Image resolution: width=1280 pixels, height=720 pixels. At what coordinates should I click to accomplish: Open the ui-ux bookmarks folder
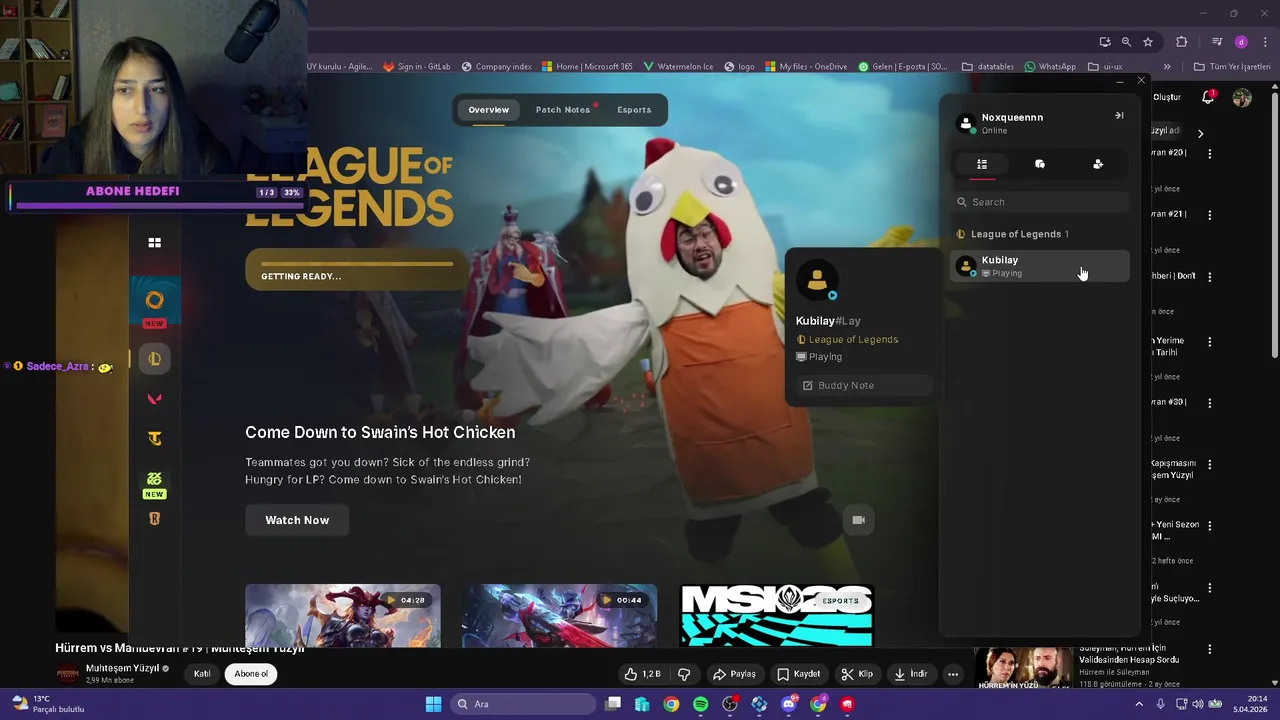click(1105, 67)
